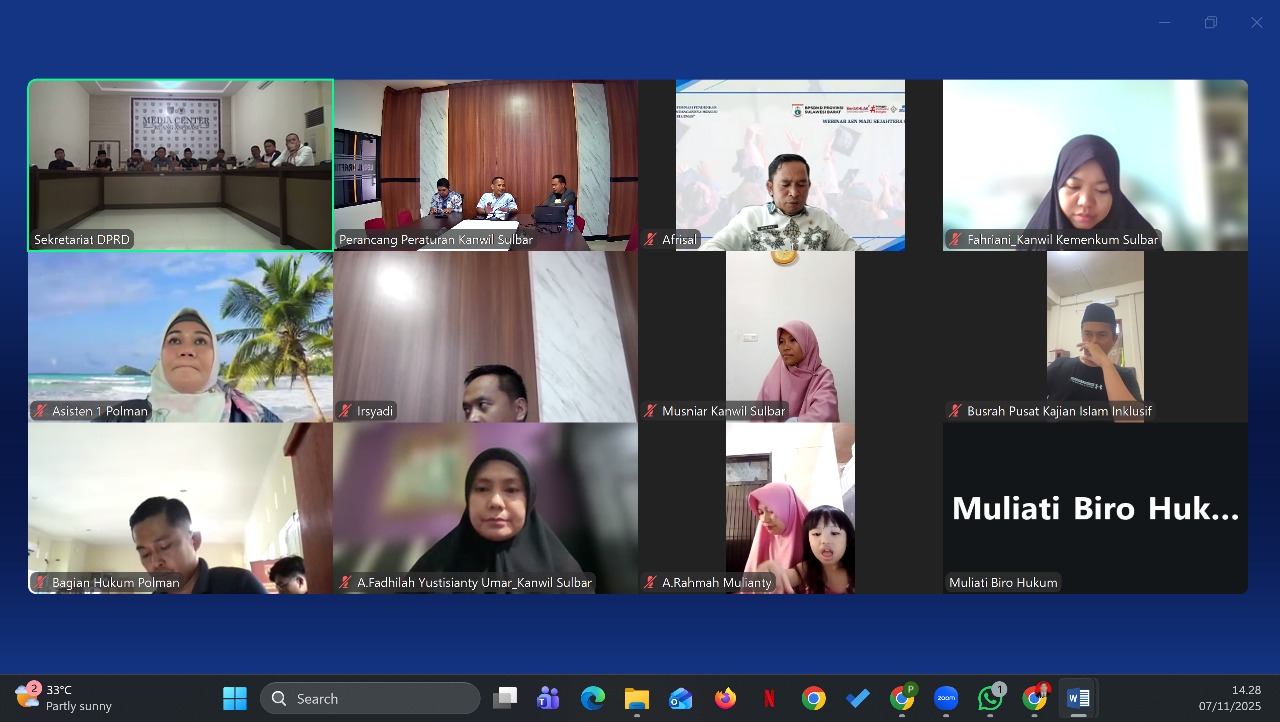Viewport: 1280px width, 722px height.
Task: Open Microsoft Teams taskbar icon
Action: click(548, 699)
